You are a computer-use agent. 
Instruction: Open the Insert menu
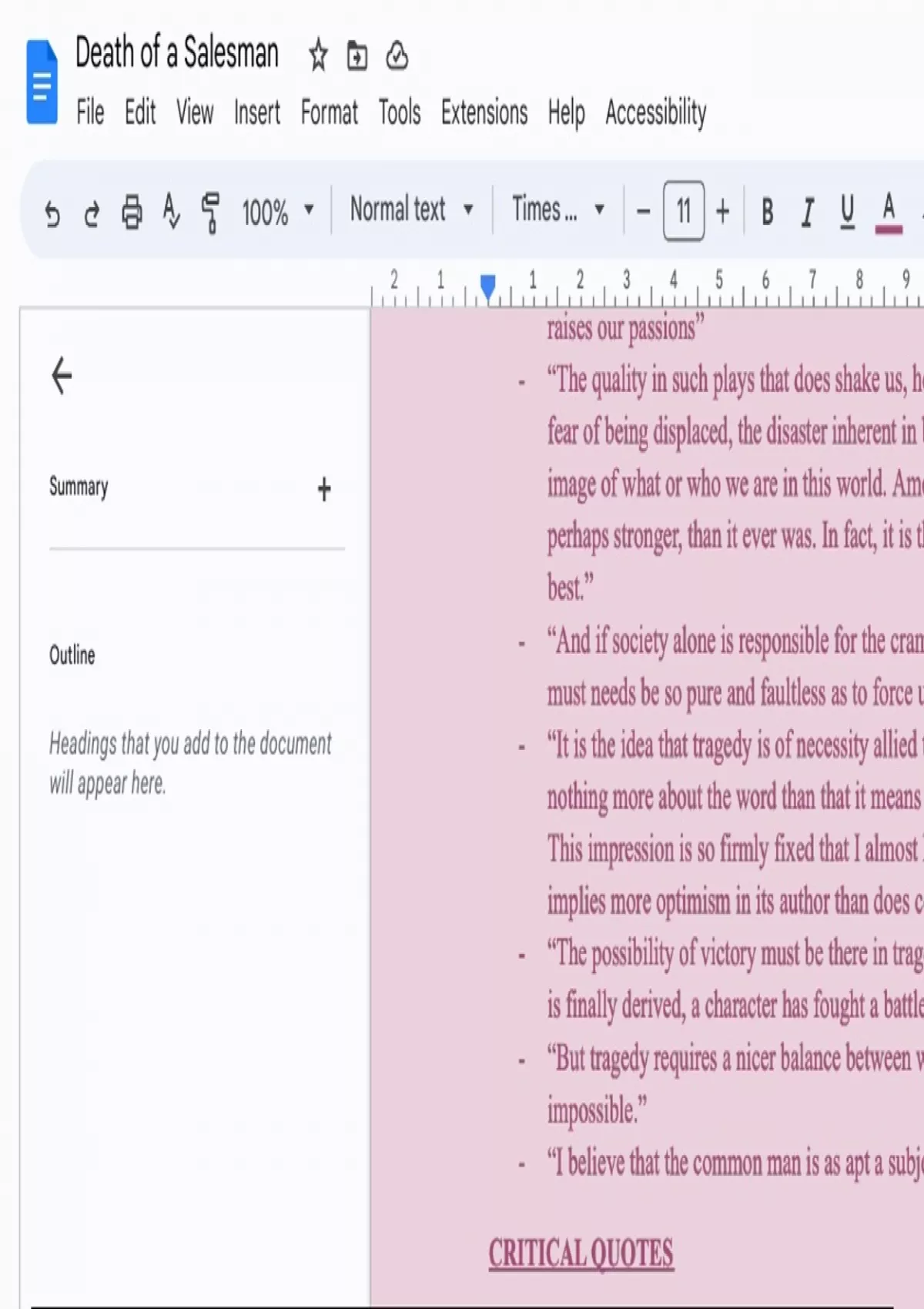257,112
